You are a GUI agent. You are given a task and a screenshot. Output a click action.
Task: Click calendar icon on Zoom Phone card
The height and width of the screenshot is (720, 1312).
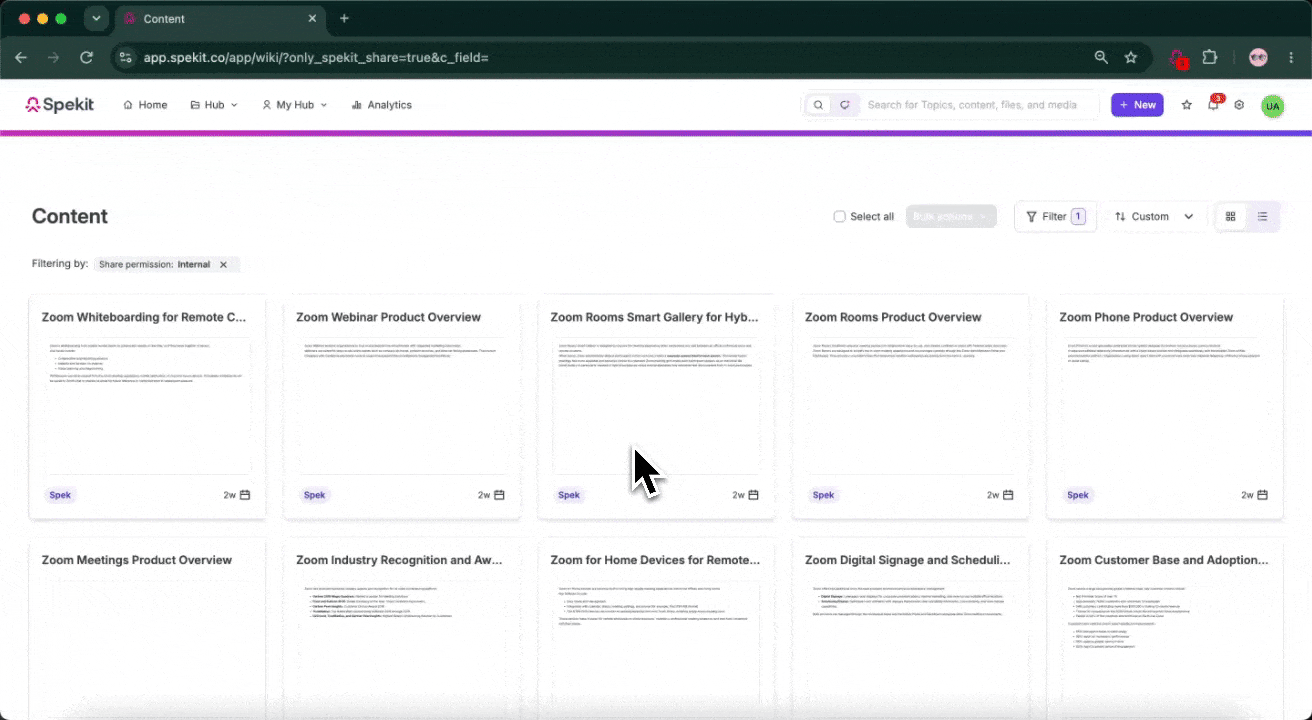click(1262, 495)
